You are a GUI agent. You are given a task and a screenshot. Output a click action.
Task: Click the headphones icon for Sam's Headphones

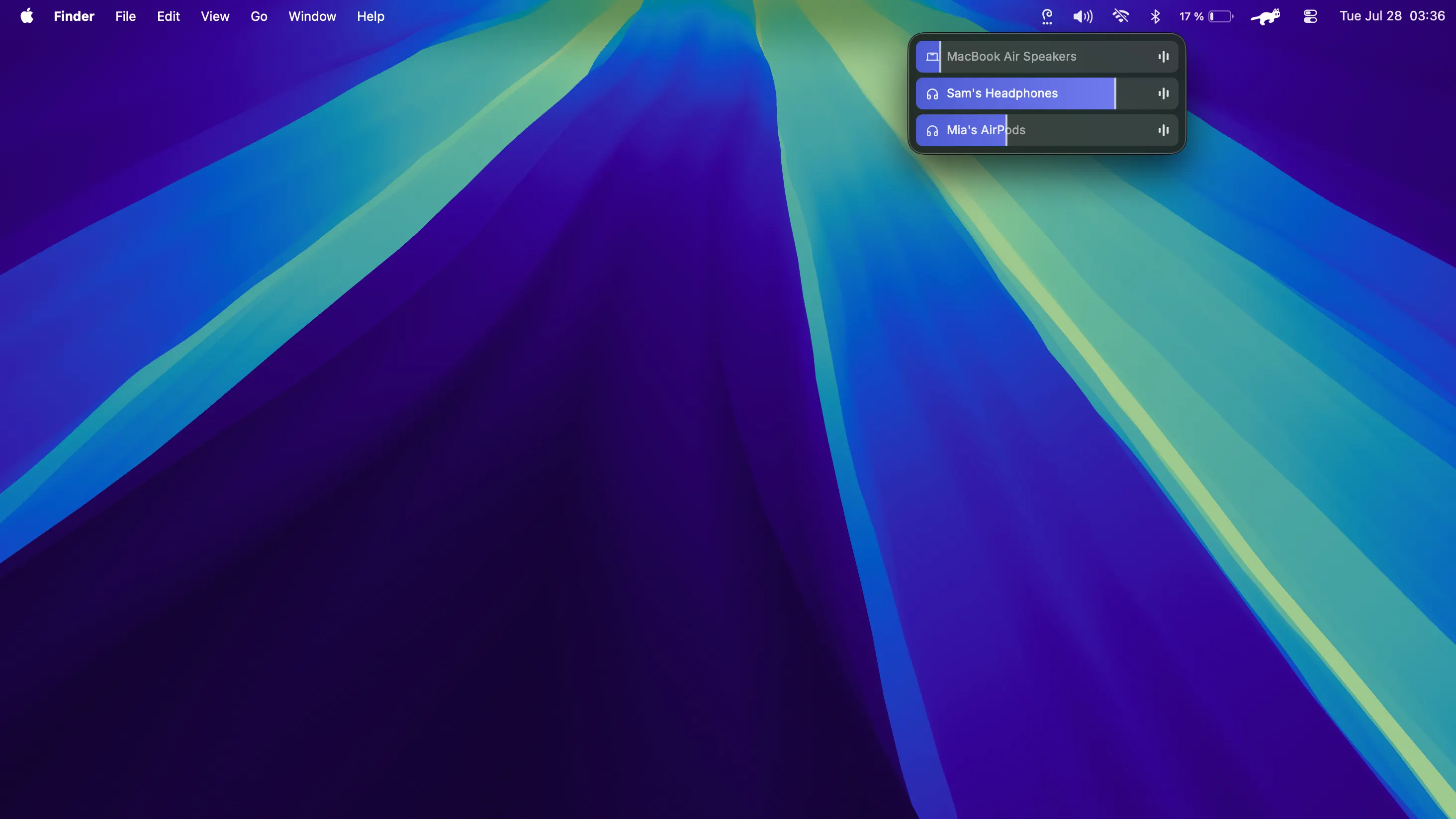click(x=932, y=94)
